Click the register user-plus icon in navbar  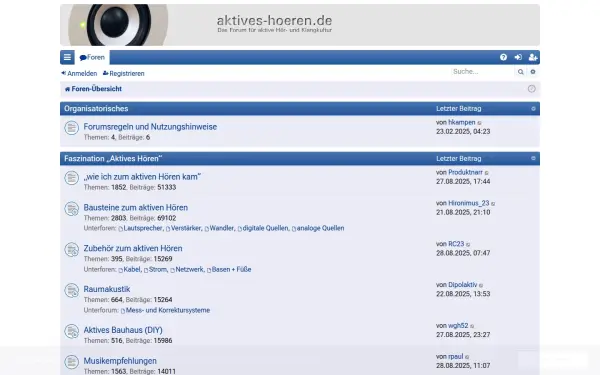tap(533, 57)
